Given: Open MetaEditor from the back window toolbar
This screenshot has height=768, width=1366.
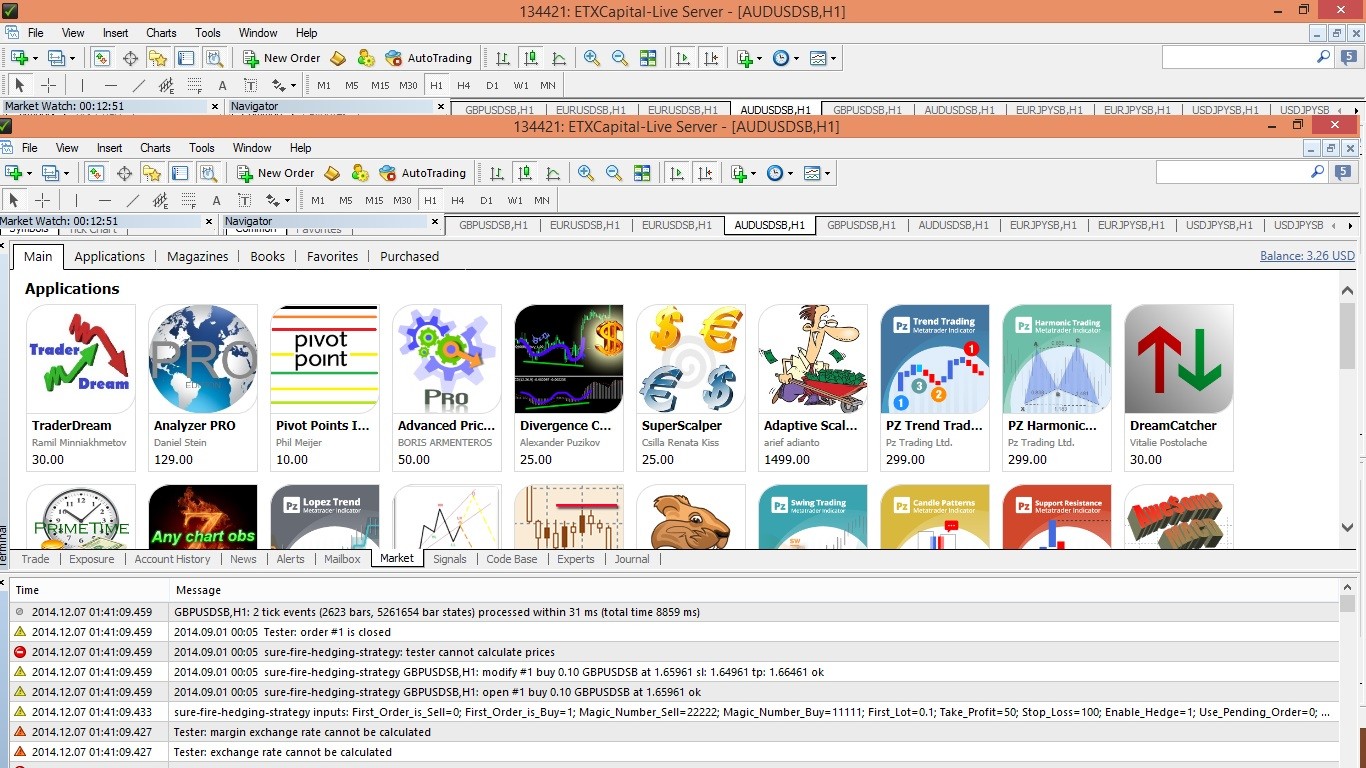Looking at the screenshot, I should point(338,58).
